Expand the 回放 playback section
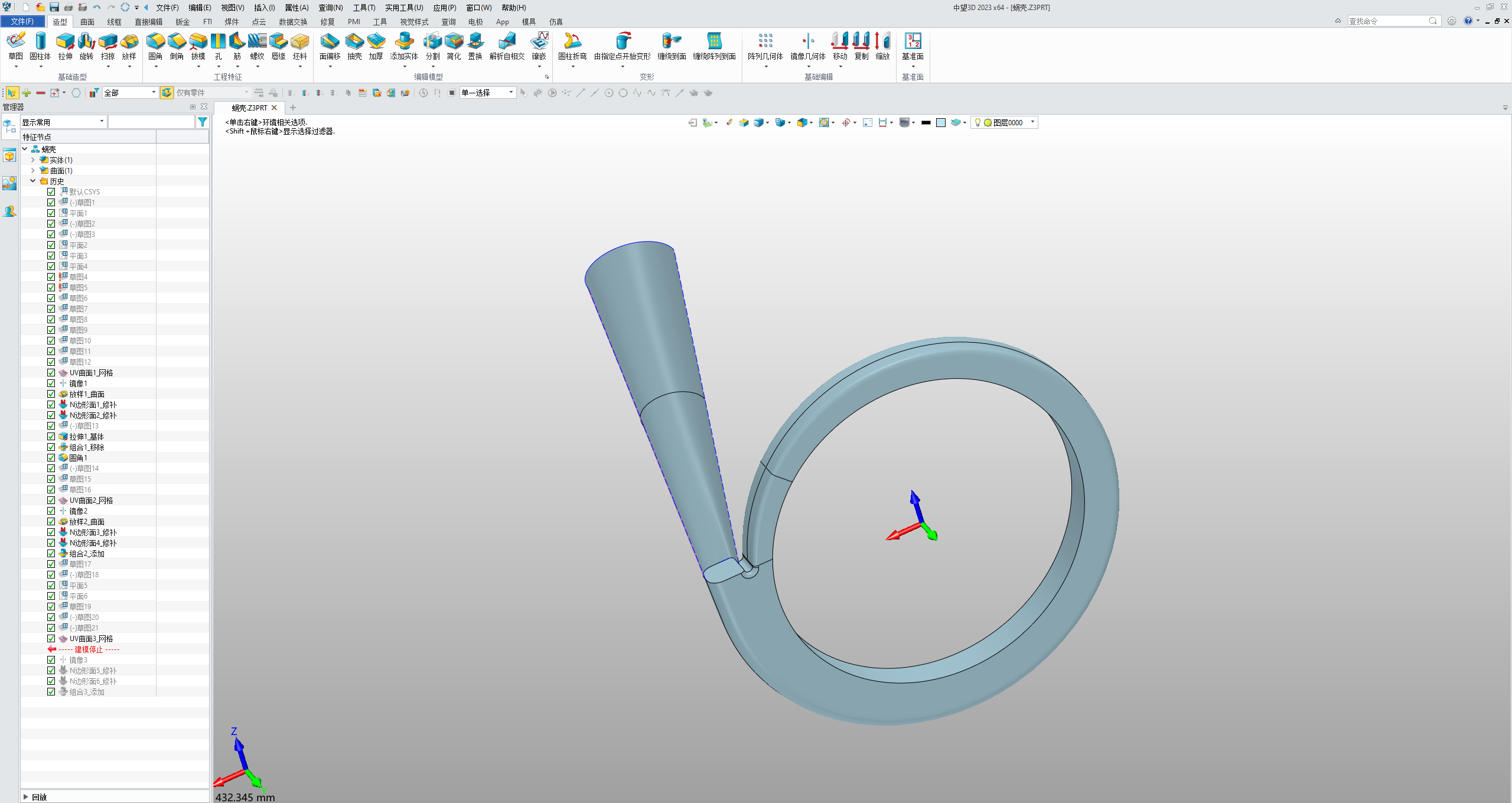The height and width of the screenshot is (803, 1512). click(x=26, y=797)
